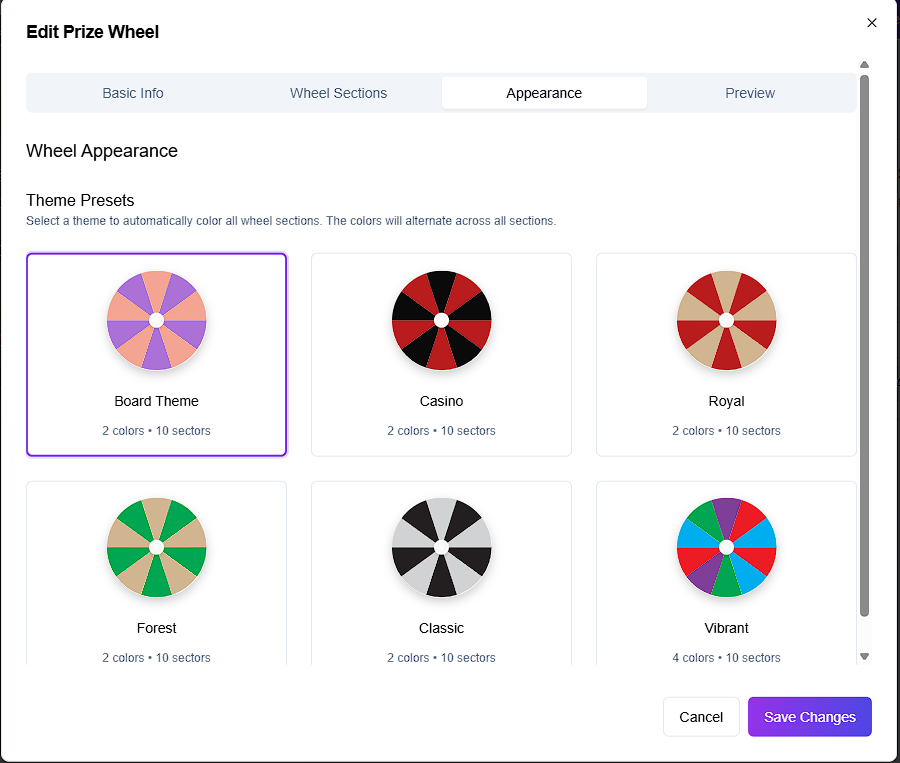Click the Casino theme name label

[441, 401]
